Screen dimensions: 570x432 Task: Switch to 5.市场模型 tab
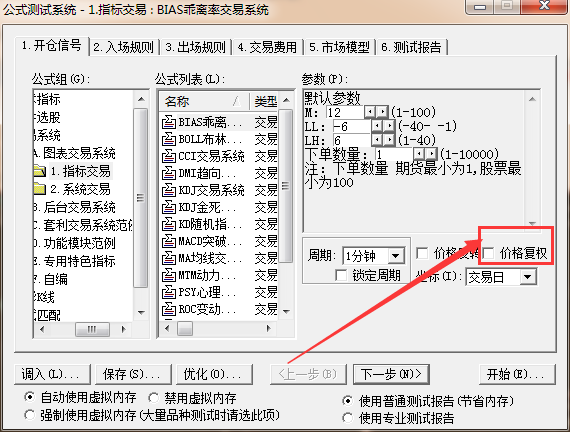click(x=340, y=48)
